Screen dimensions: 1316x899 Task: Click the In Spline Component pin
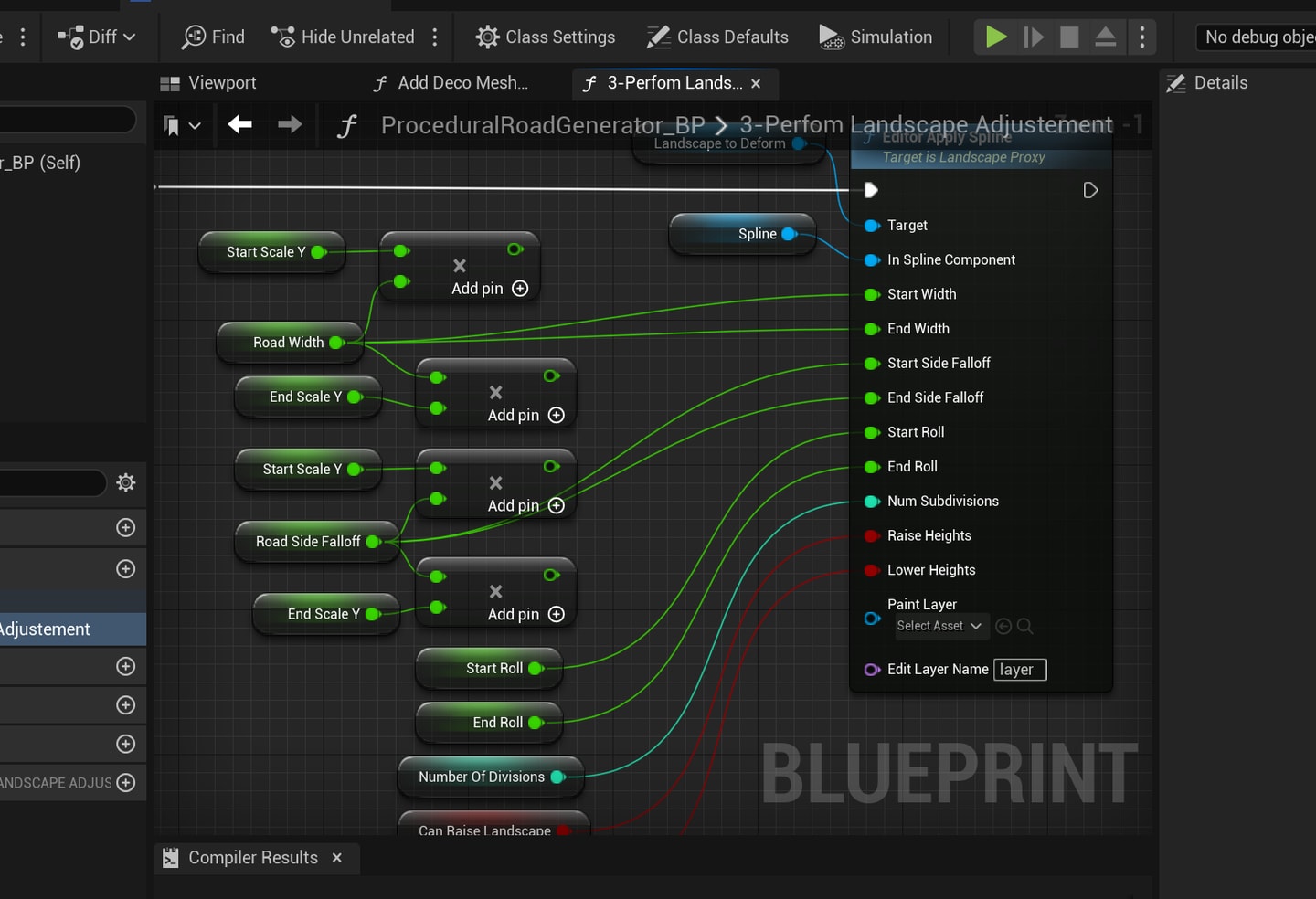tap(872, 260)
